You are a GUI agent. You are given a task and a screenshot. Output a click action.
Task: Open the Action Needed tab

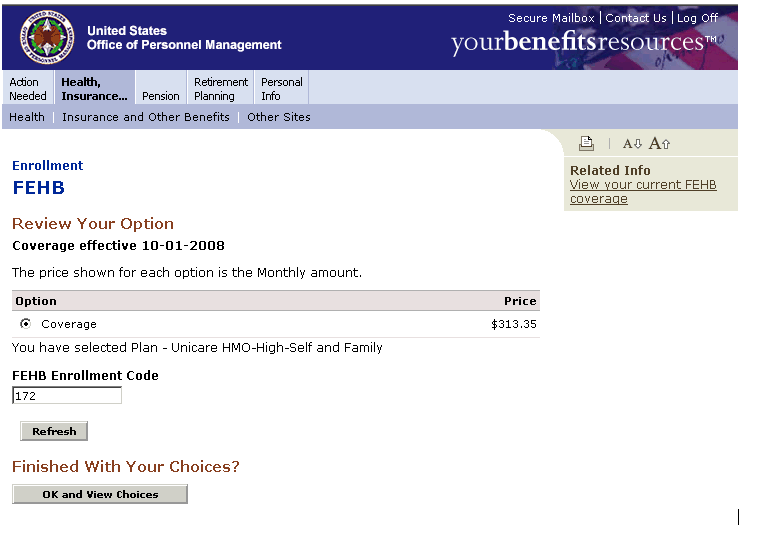tap(28, 89)
